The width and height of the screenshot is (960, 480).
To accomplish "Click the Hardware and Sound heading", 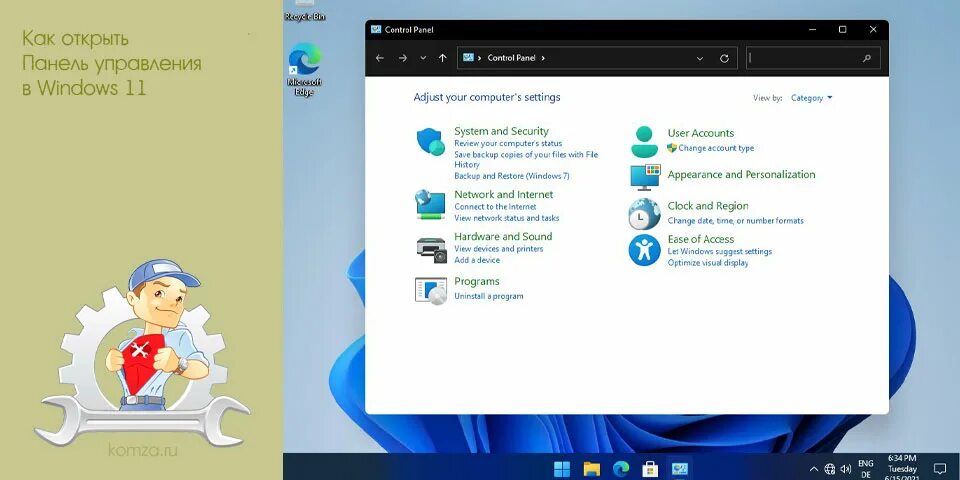I will click(503, 236).
